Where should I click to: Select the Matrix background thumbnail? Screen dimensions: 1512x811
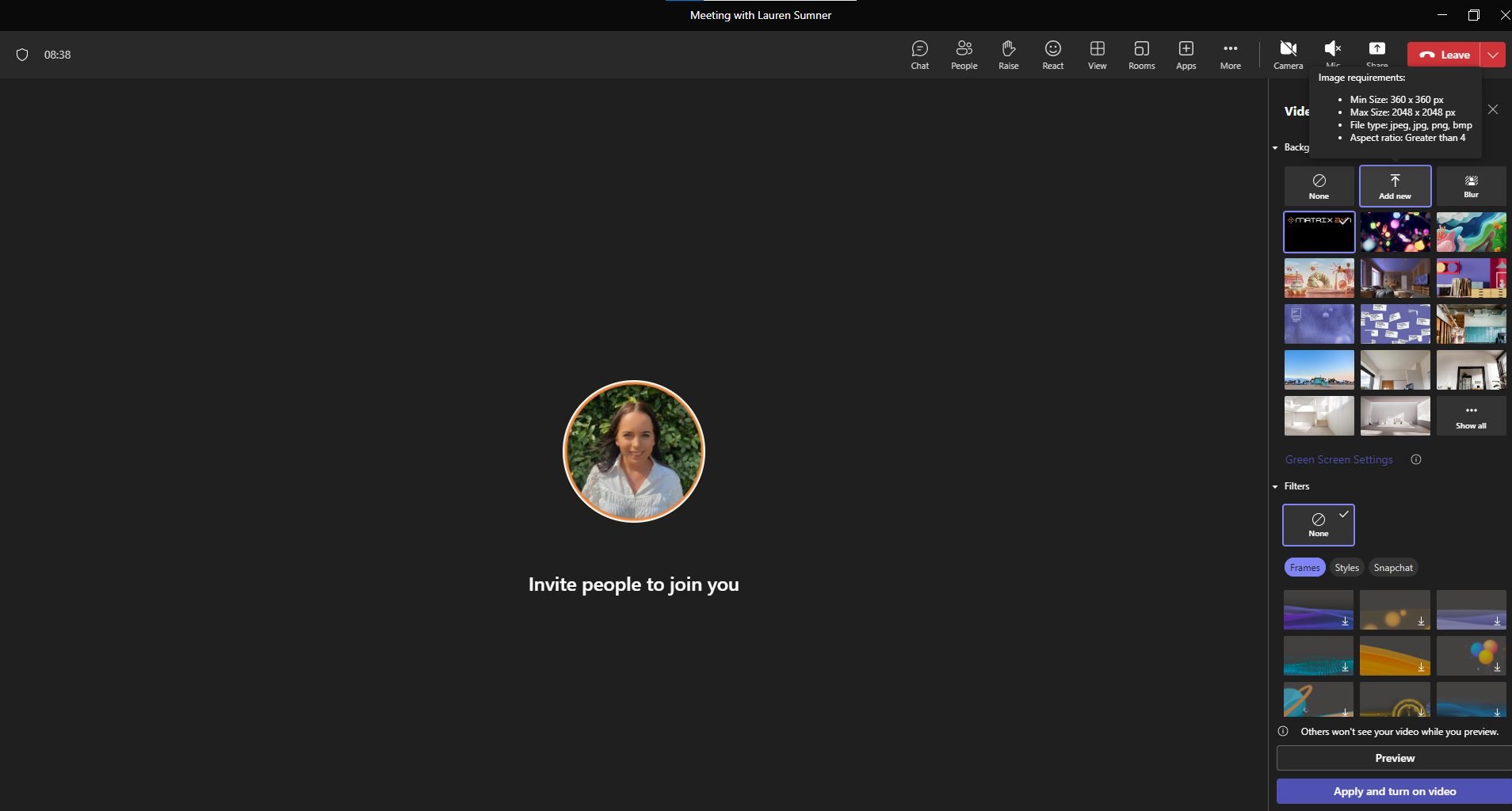click(x=1318, y=231)
